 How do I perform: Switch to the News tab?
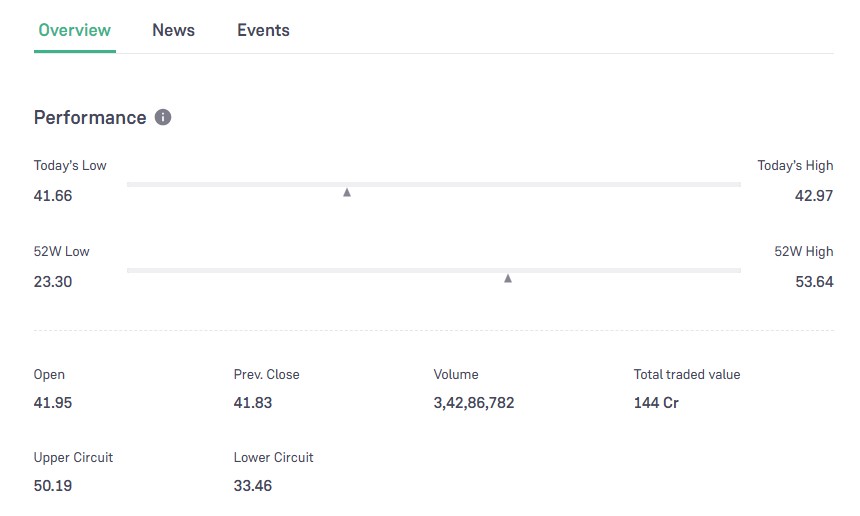point(173,30)
